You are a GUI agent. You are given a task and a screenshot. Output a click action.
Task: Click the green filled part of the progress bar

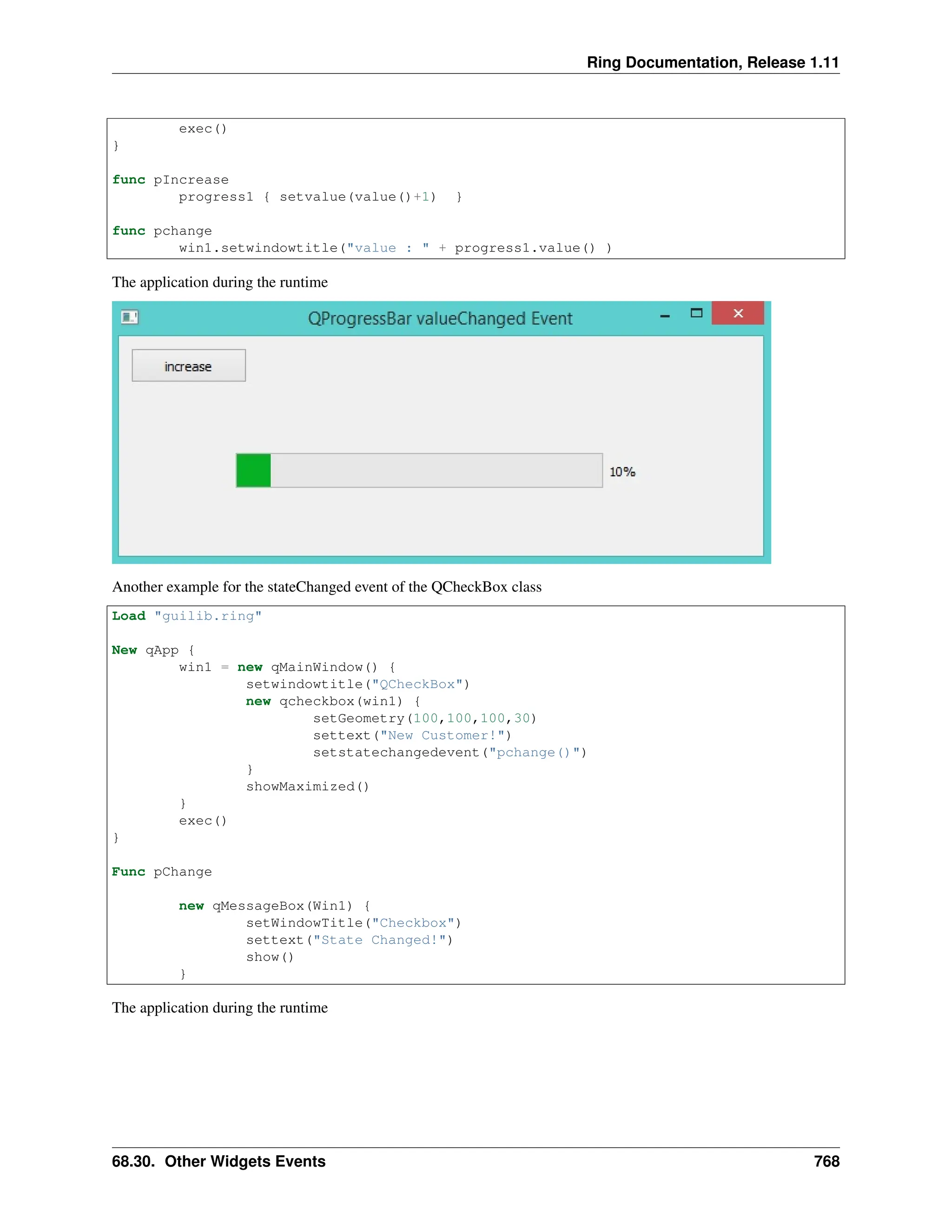[254, 470]
